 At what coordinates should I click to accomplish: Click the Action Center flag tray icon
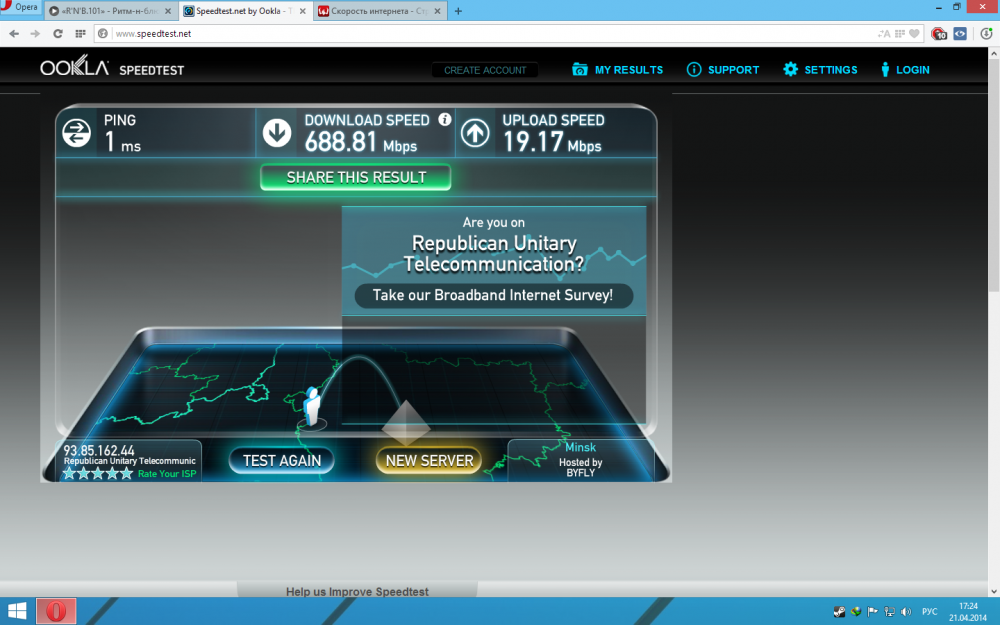(872, 612)
